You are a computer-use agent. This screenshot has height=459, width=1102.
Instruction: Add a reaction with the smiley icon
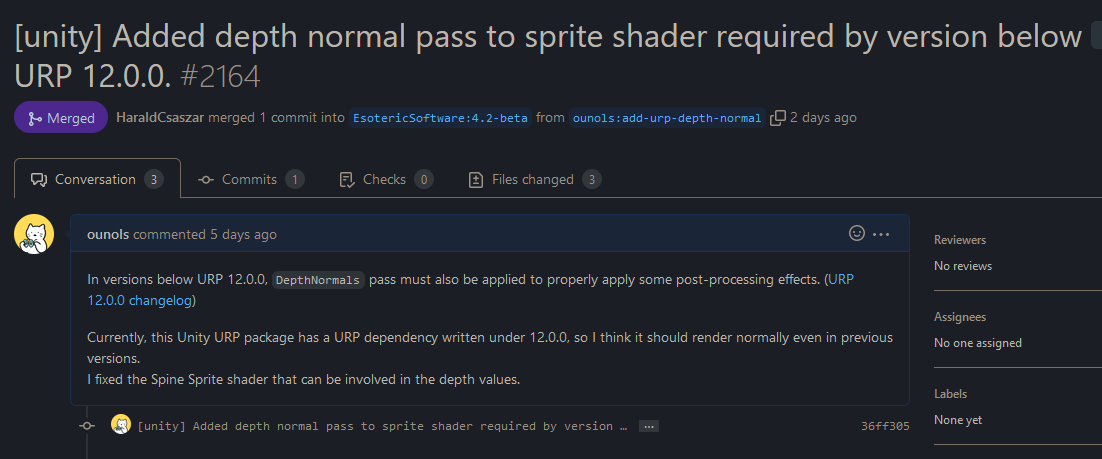pyautogui.click(x=857, y=233)
